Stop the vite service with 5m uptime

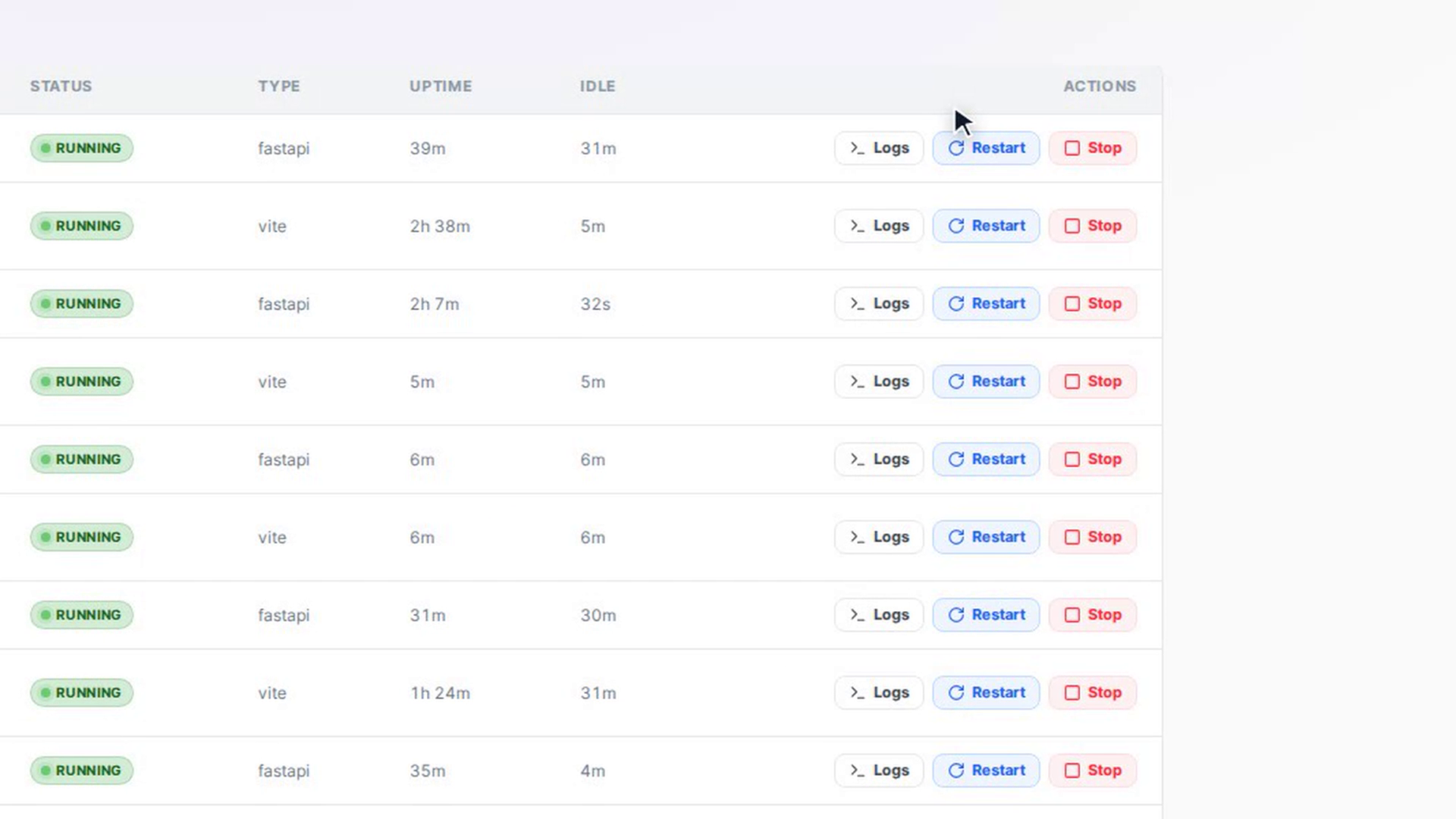pyautogui.click(x=1093, y=381)
